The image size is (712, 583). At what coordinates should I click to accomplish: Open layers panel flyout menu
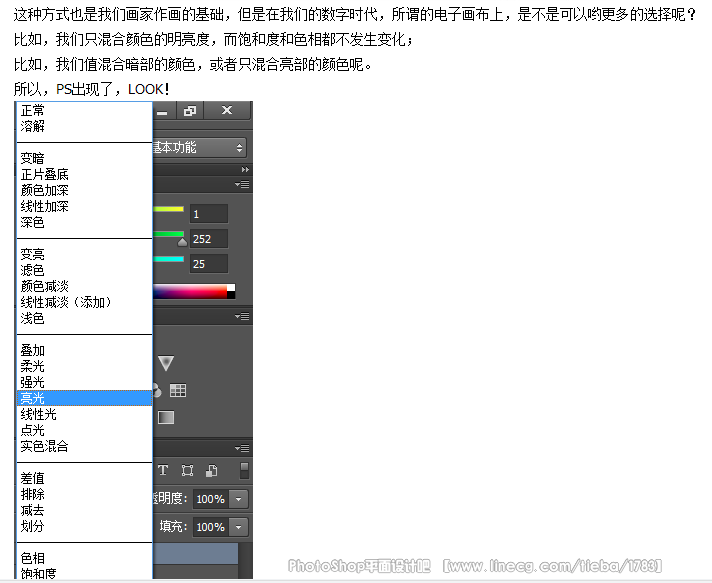pyautogui.click(x=242, y=448)
